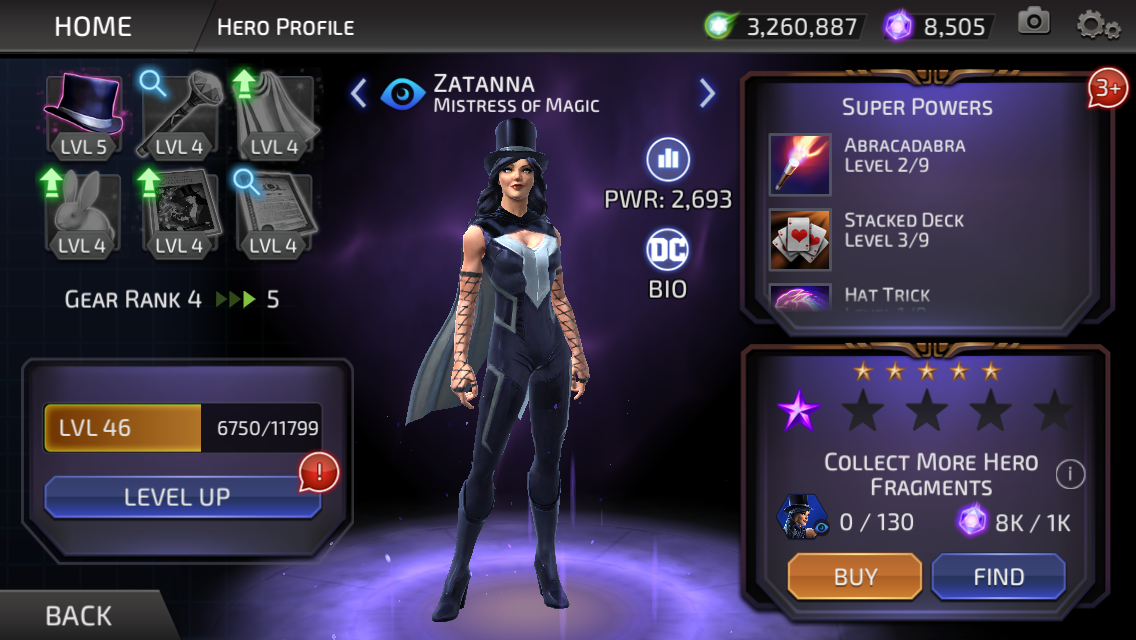
Task: Select the magazine gear slot
Action: (179, 213)
